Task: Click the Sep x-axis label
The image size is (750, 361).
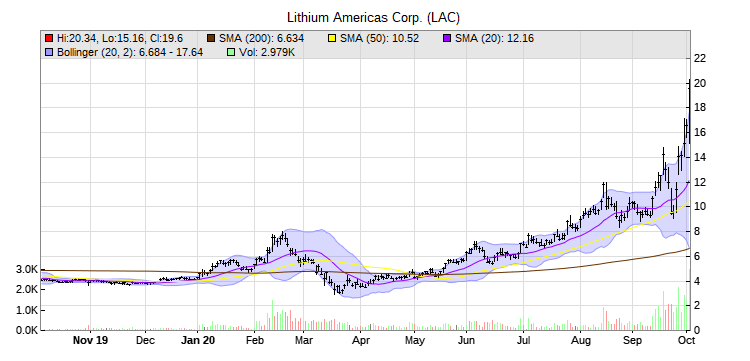Action: coord(632,340)
